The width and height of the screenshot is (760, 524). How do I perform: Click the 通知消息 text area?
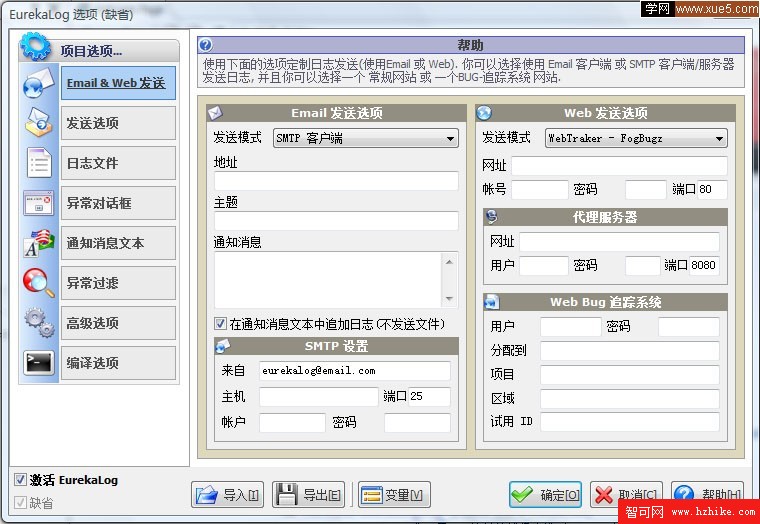click(x=329, y=280)
